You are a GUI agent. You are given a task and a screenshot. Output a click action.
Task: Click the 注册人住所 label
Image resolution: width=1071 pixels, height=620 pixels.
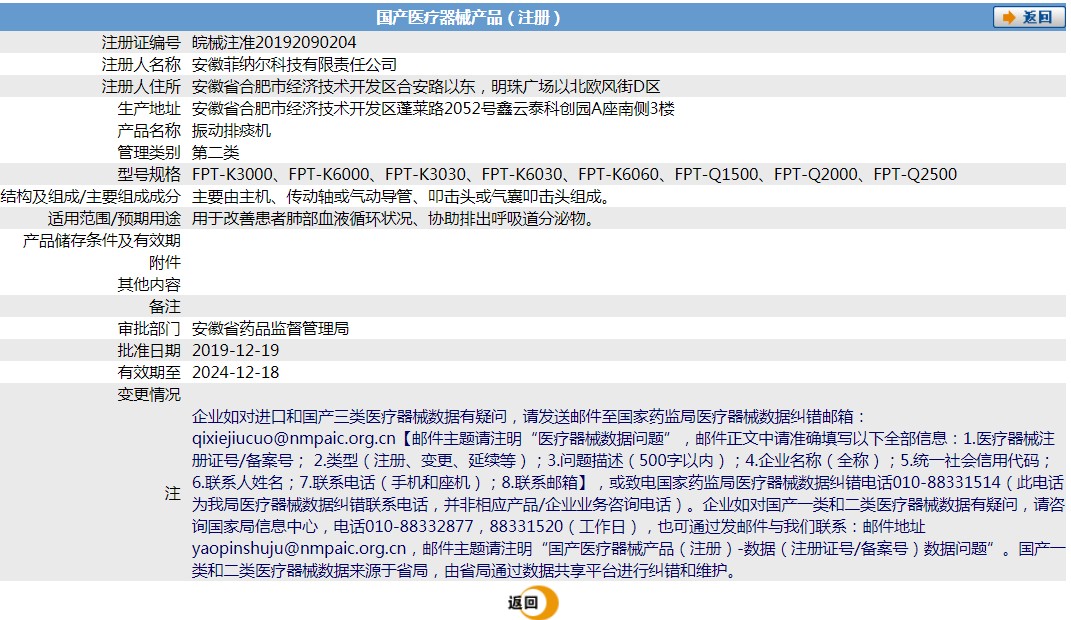(141, 87)
